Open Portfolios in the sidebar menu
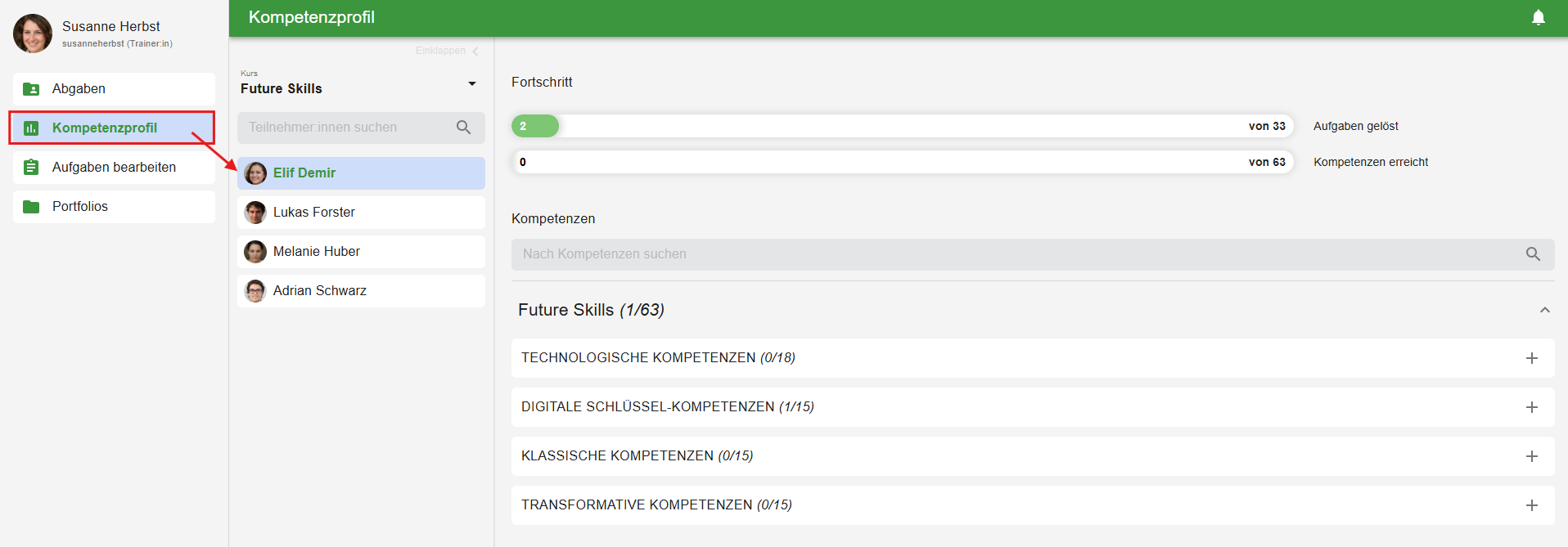Image resolution: width=1568 pixels, height=547 pixels. [80, 207]
